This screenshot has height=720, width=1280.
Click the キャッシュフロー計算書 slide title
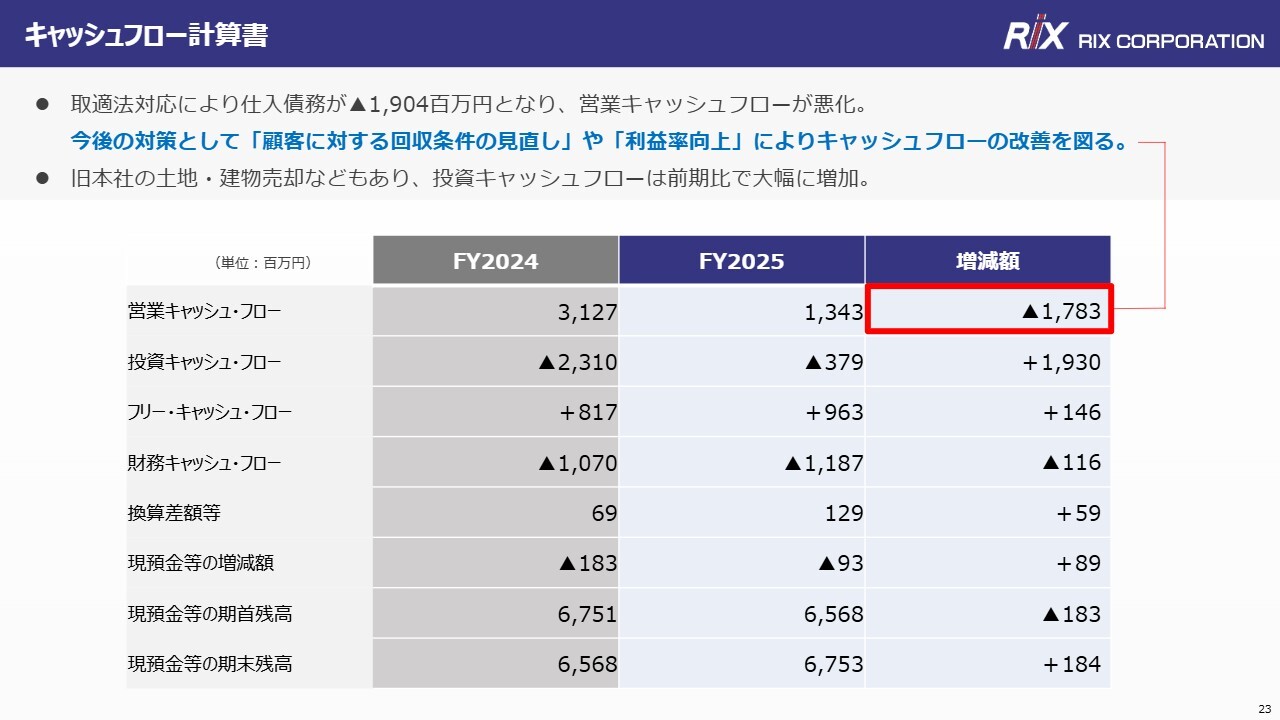146,36
